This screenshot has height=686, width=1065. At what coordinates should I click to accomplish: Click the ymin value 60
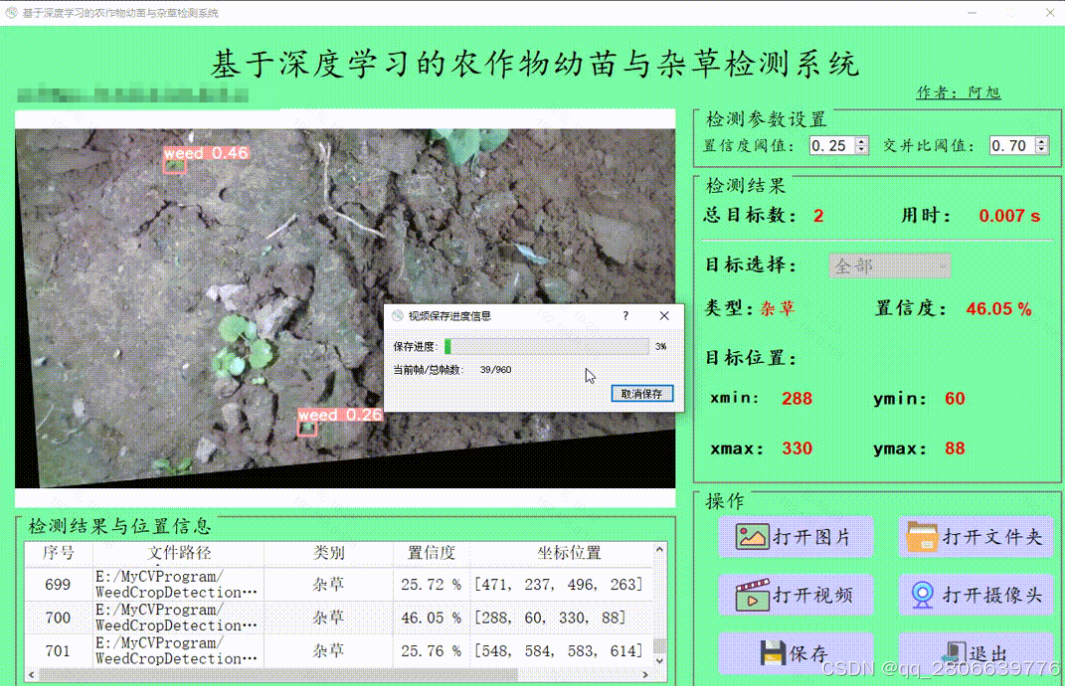click(x=954, y=398)
